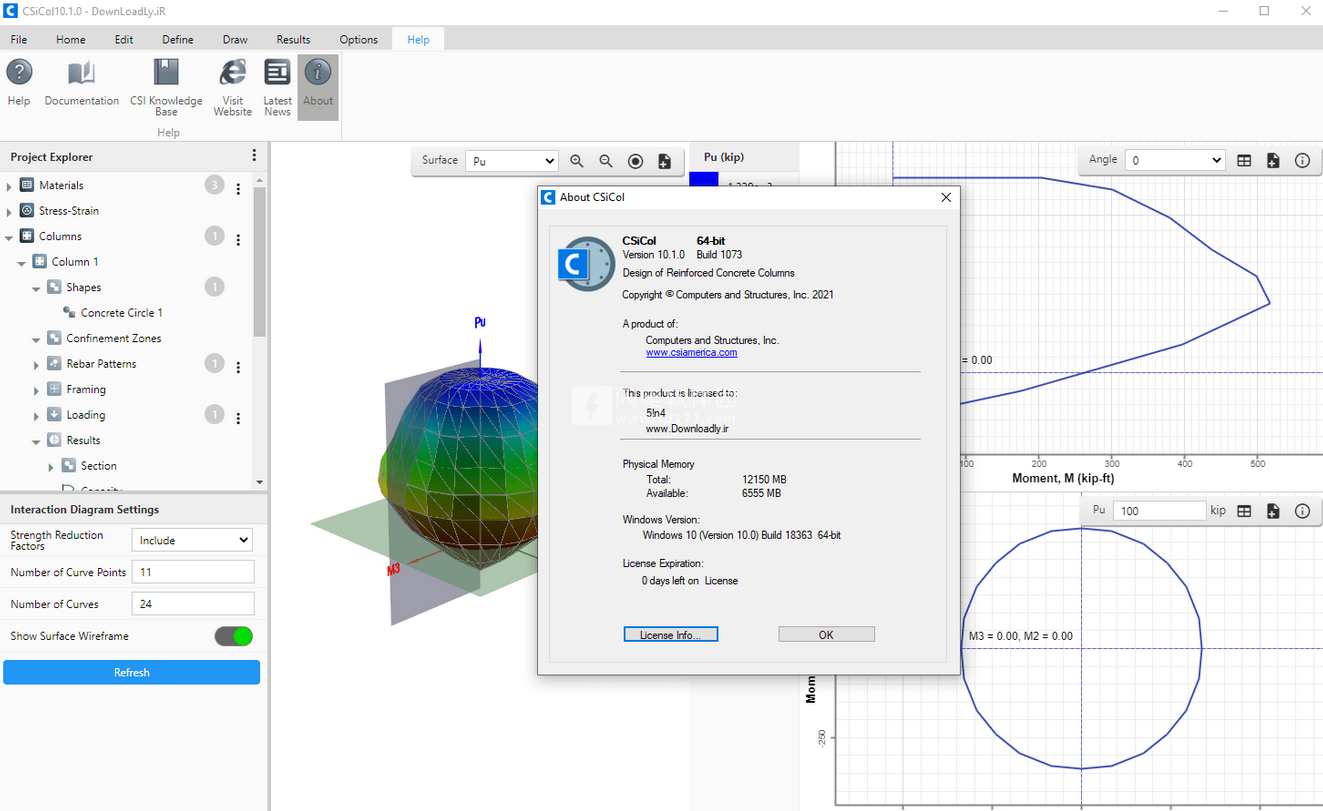This screenshot has width=1323, height=811.
Task: Select the Loading tree item
Action: 86,415
